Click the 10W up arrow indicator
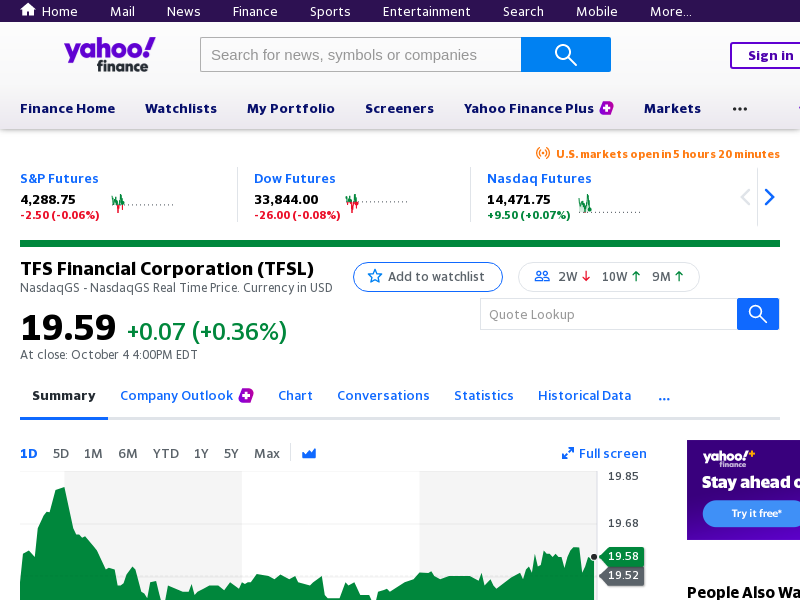 pyautogui.click(x=636, y=277)
